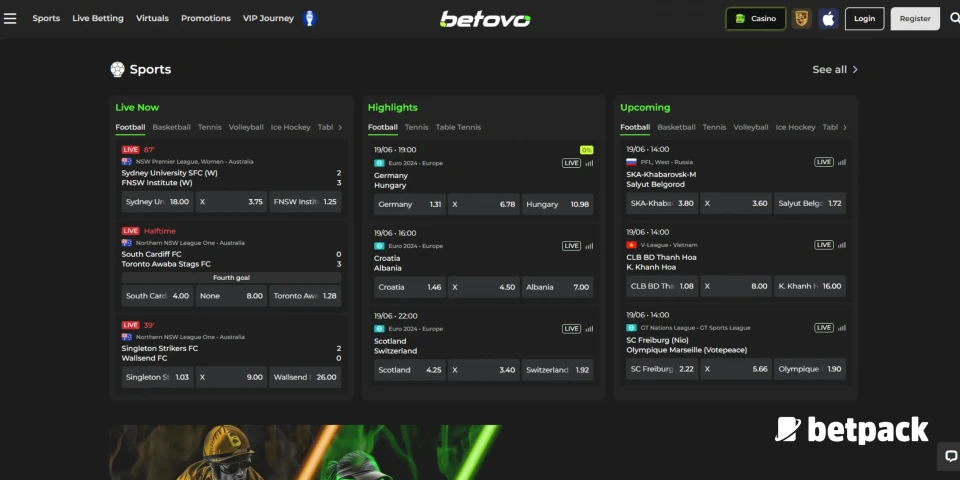Expand See all sports chevron
Viewport: 960px width, 480px height.
point(855,70)
